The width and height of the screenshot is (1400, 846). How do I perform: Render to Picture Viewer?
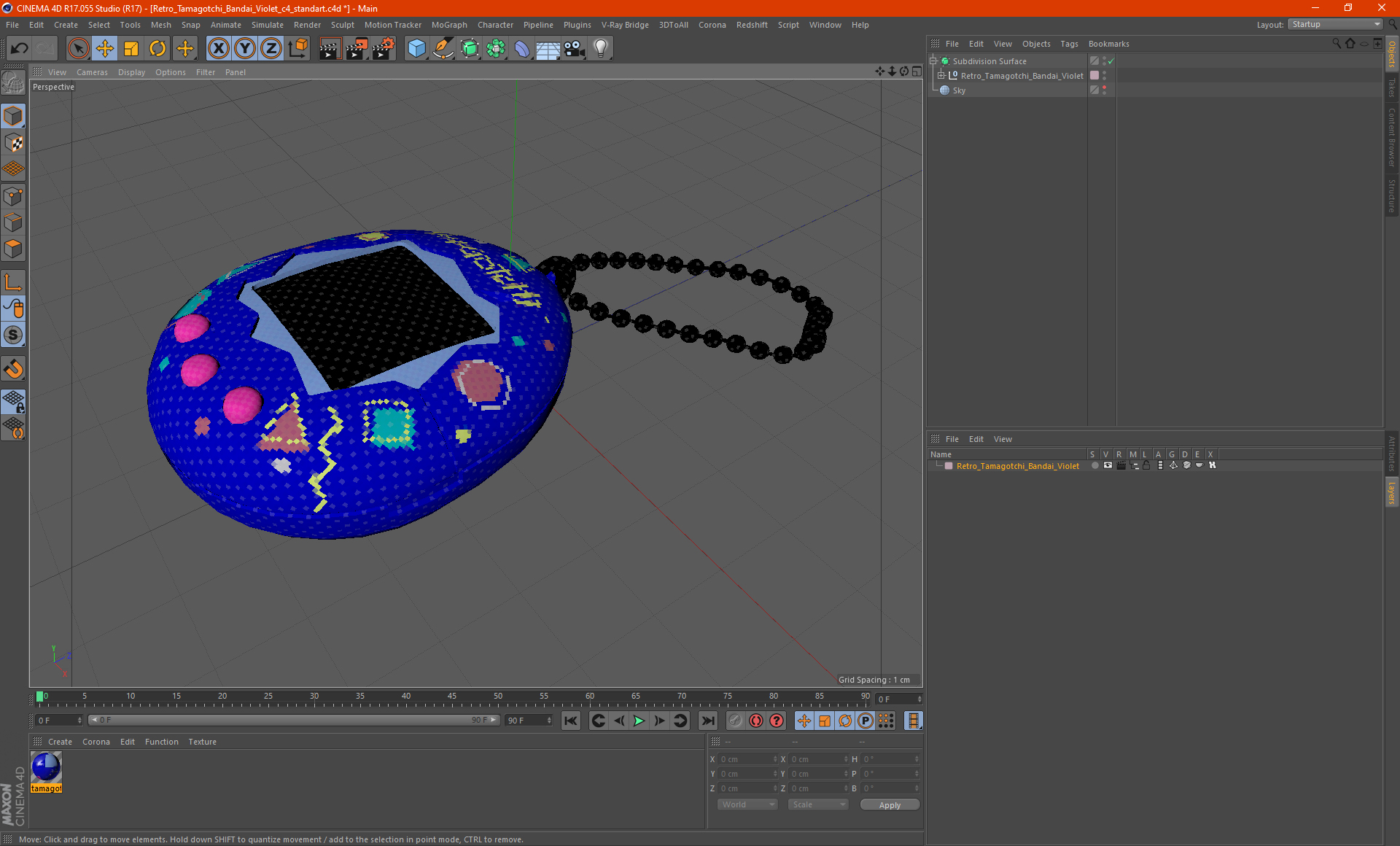(357, 49)
